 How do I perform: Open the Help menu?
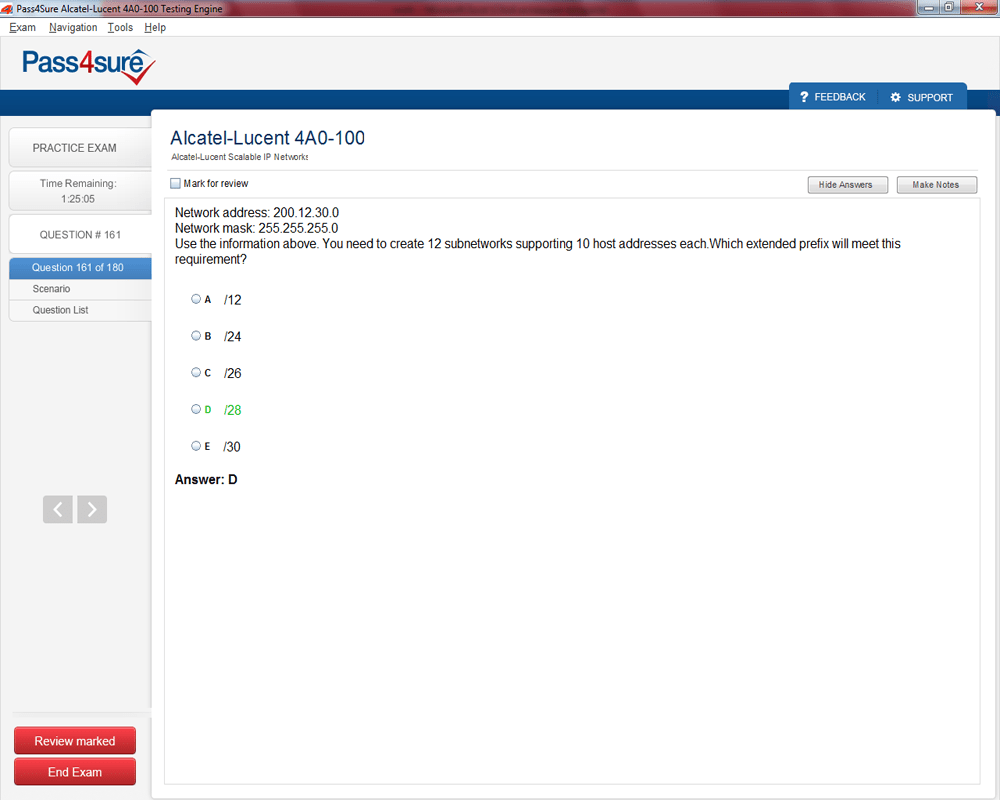tap(155, 27)
